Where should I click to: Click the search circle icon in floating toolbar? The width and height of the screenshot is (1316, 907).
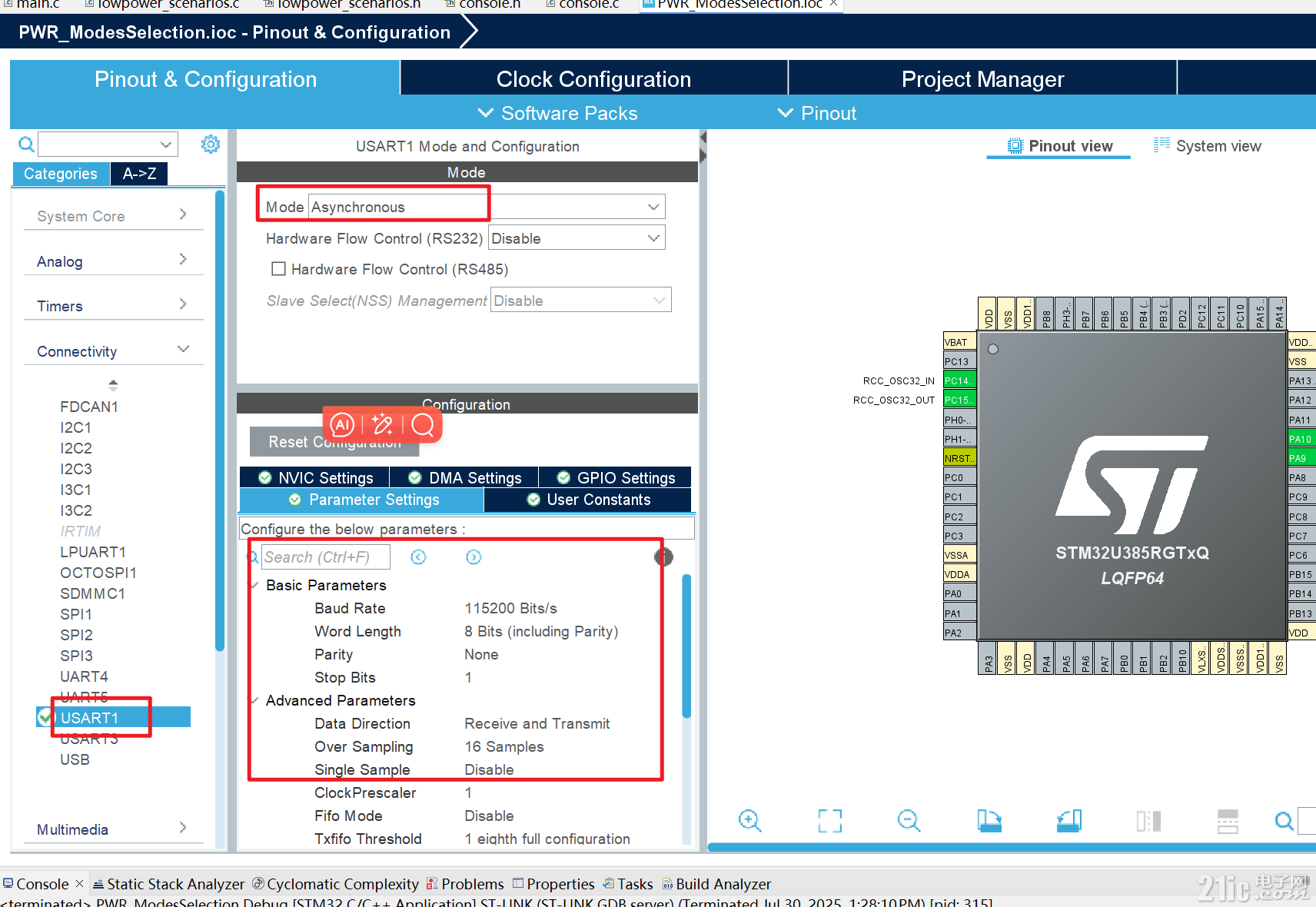[x=423, y=424]
